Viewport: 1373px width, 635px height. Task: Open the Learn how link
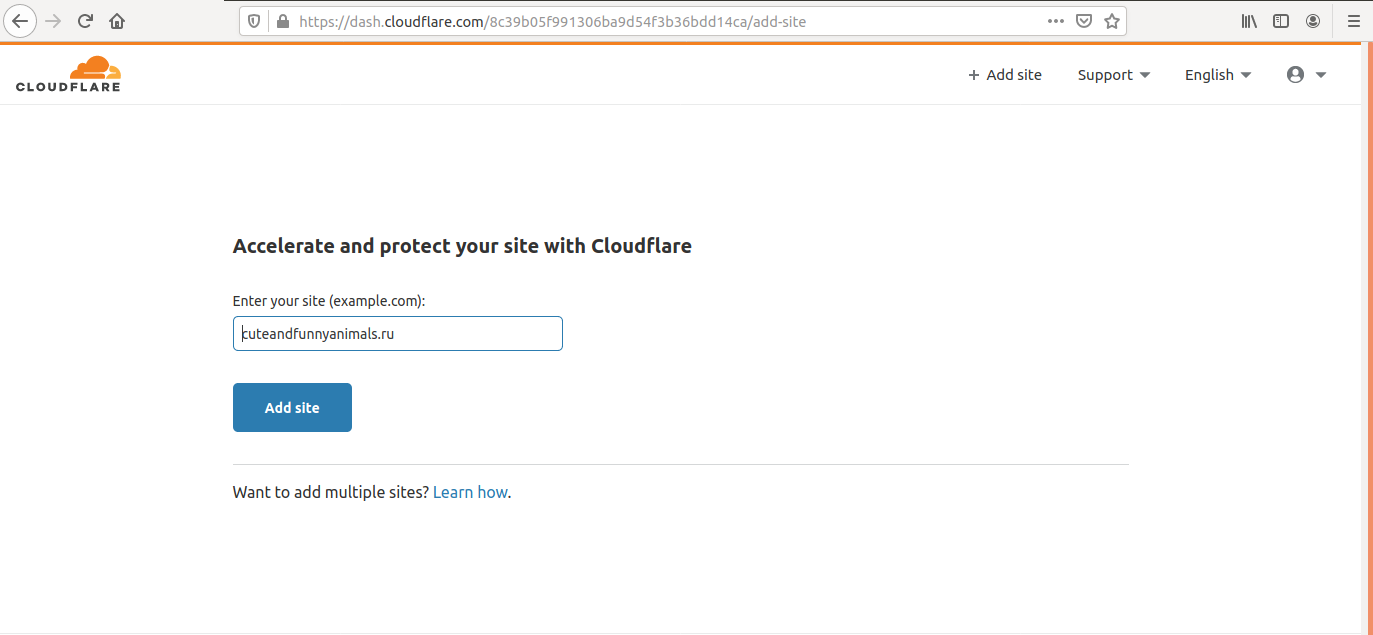tap(470, 492)
